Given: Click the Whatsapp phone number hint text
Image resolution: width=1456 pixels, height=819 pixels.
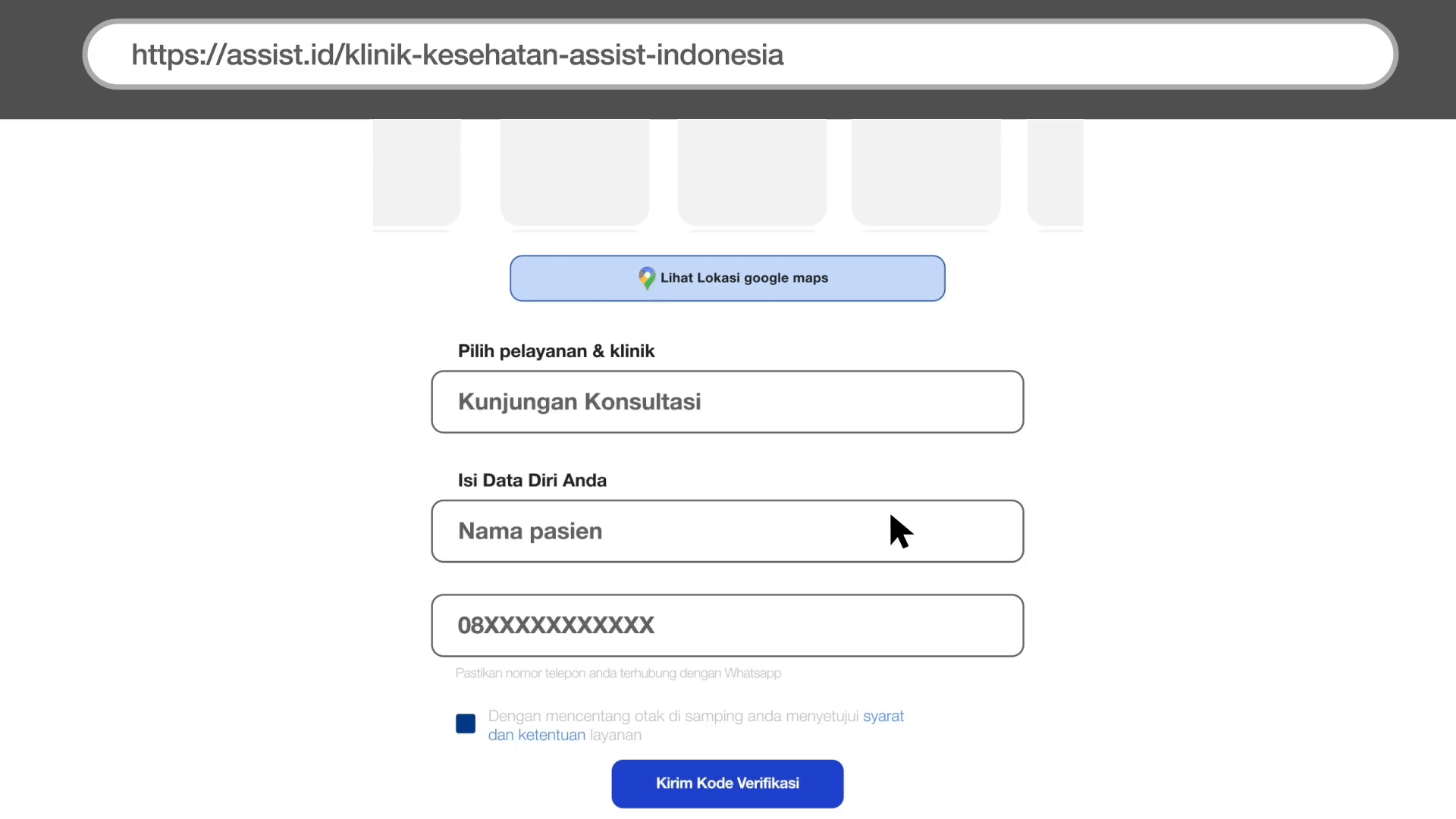Looking at the screenshot, I should (618, 673).
